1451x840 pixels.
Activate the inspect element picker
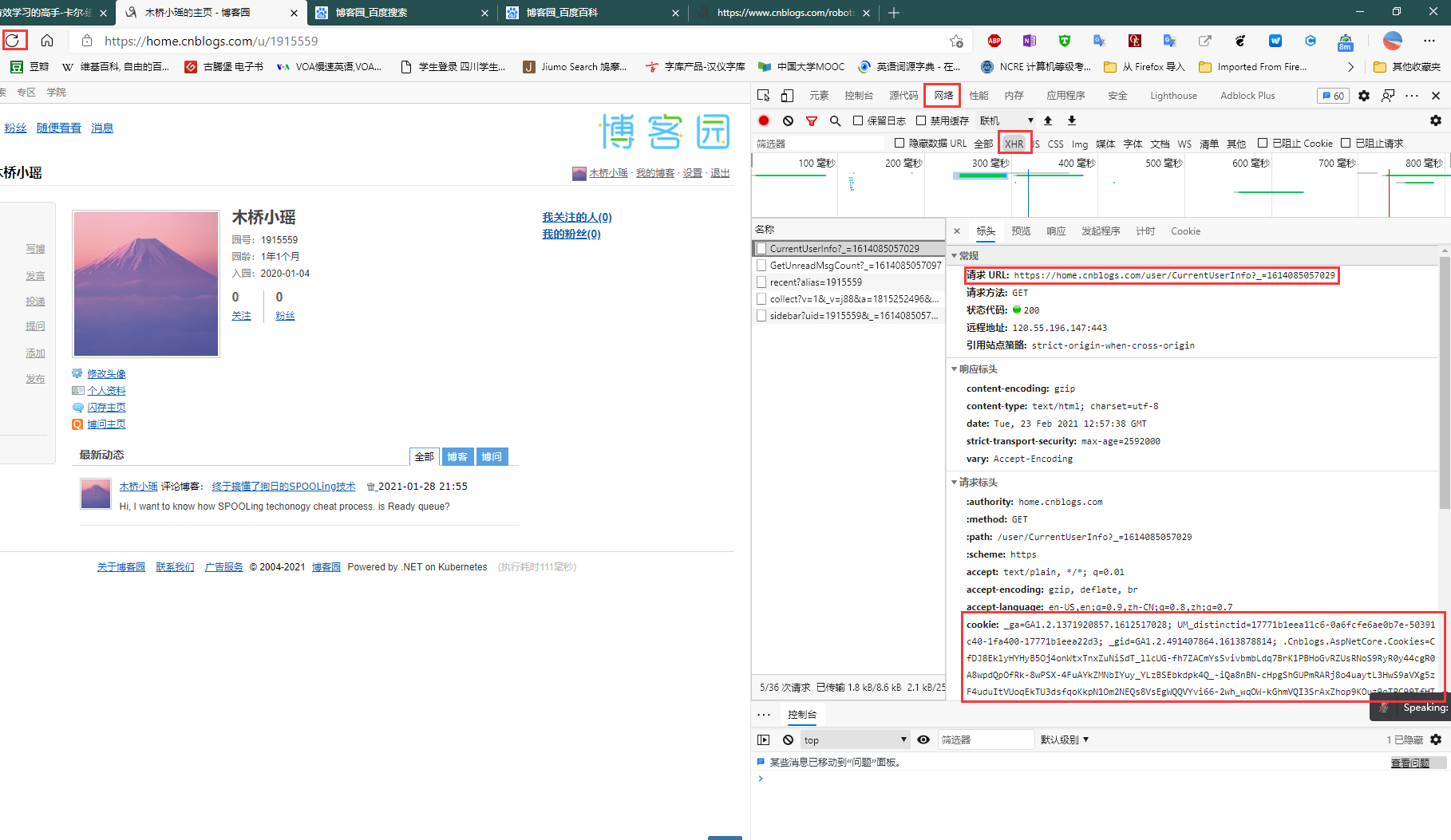point(764,96)
